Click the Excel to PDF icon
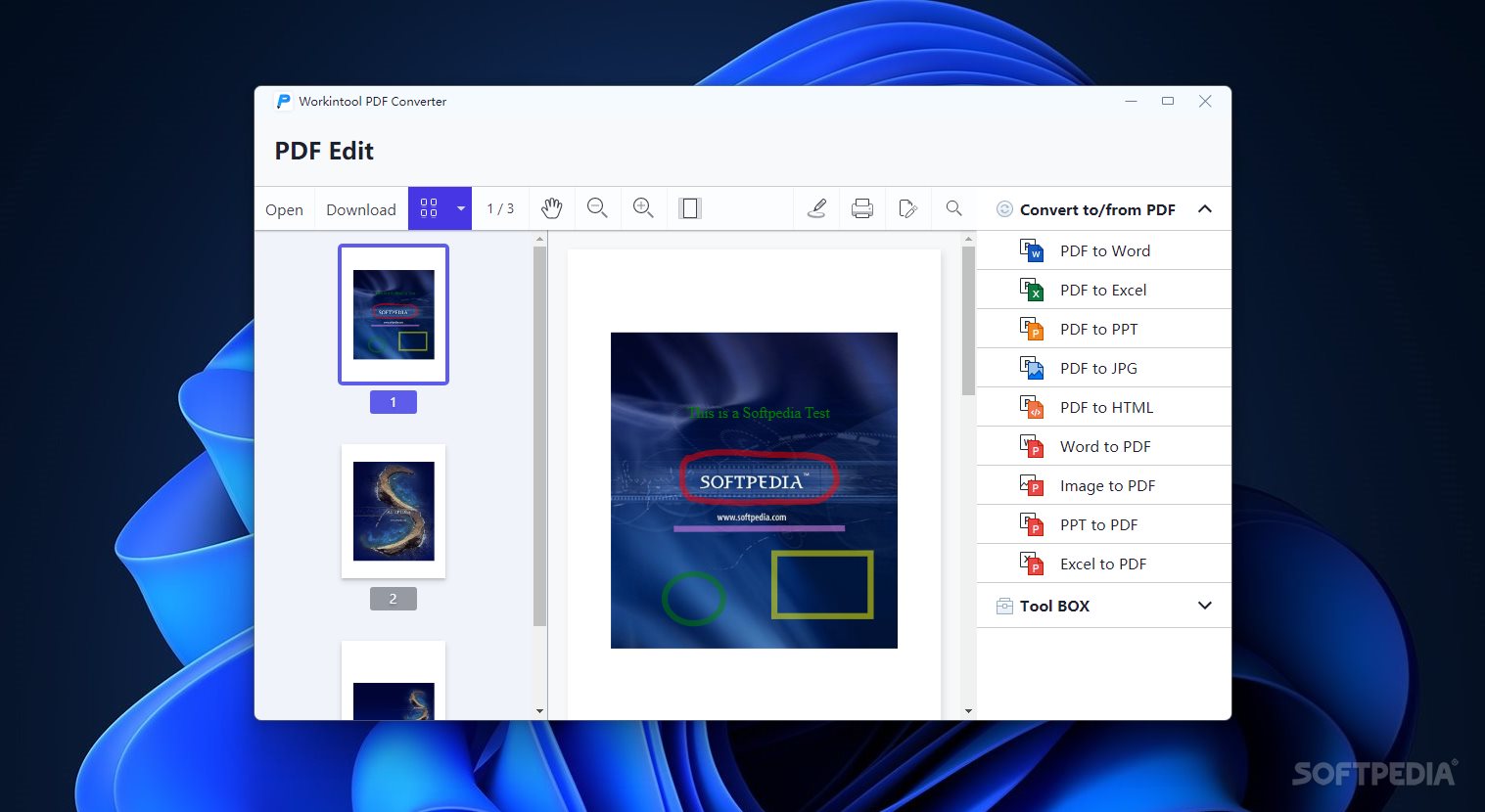Screen dimensions: 1485x812 point(1032,564)
